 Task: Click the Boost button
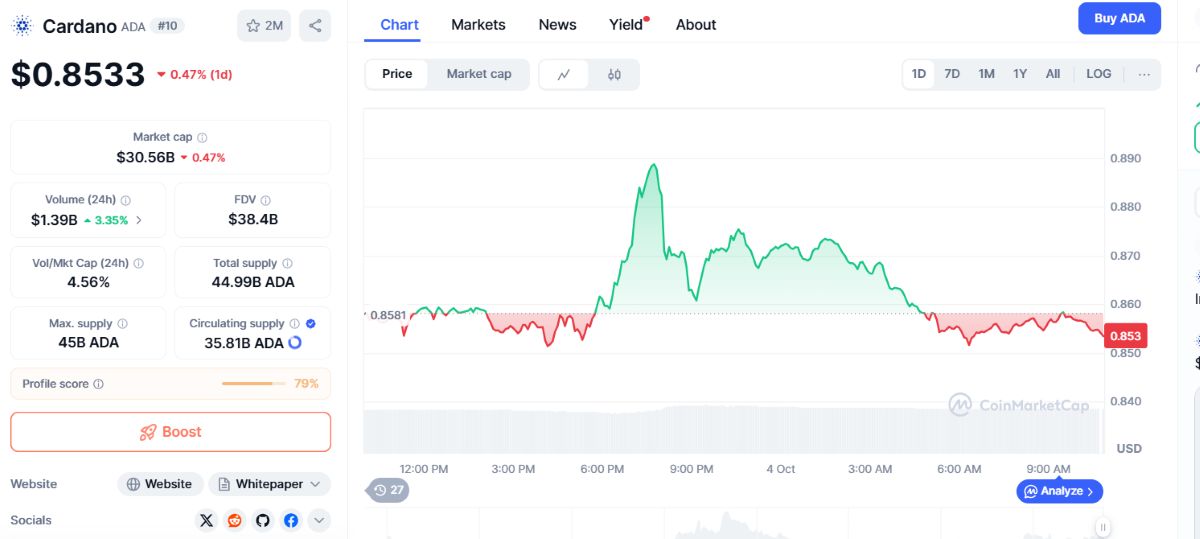[171, 432]
